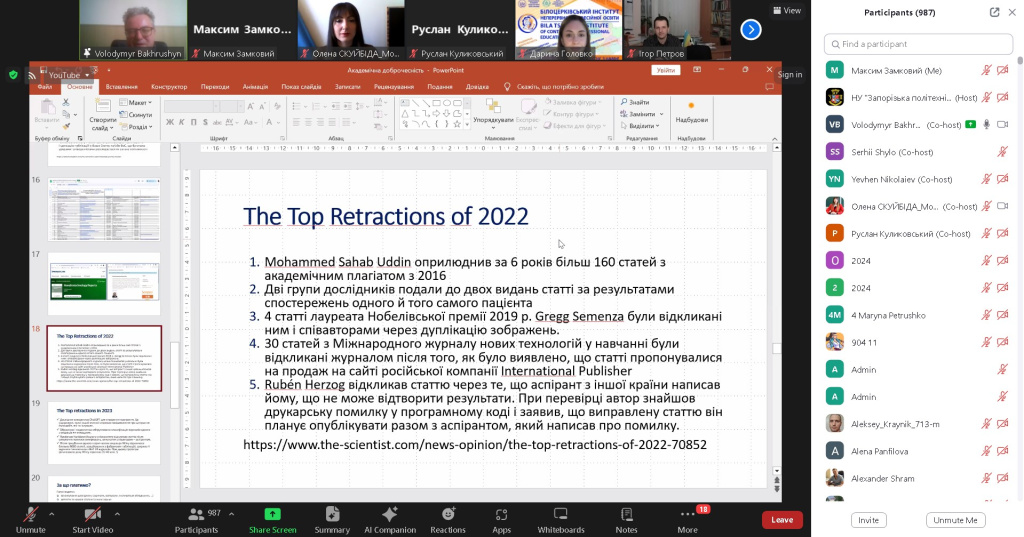Image resolution: width=1024 pixels, height=537 pixels.
Task: Click the Invite button
Action: pyautogui.click(x=869, y=520)
